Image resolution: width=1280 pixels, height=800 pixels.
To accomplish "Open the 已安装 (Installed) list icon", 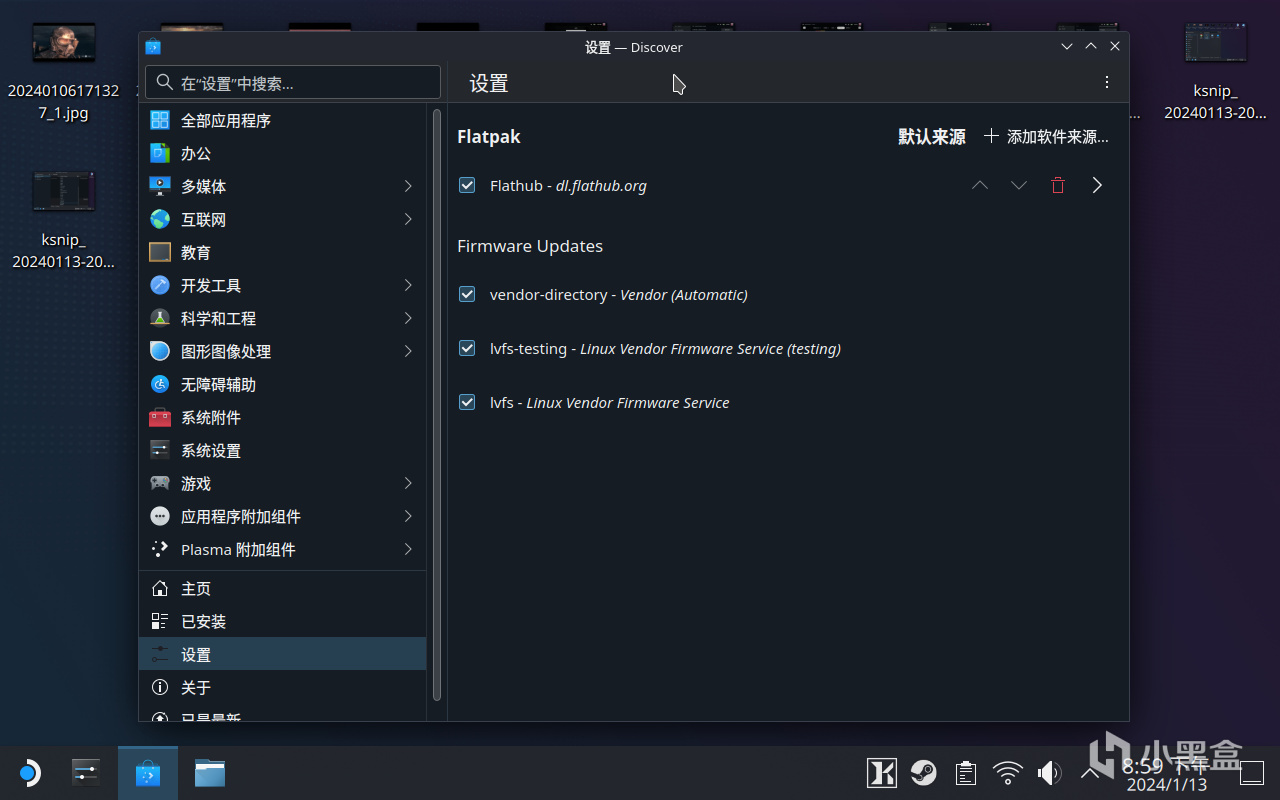I will tap(160, 621).
